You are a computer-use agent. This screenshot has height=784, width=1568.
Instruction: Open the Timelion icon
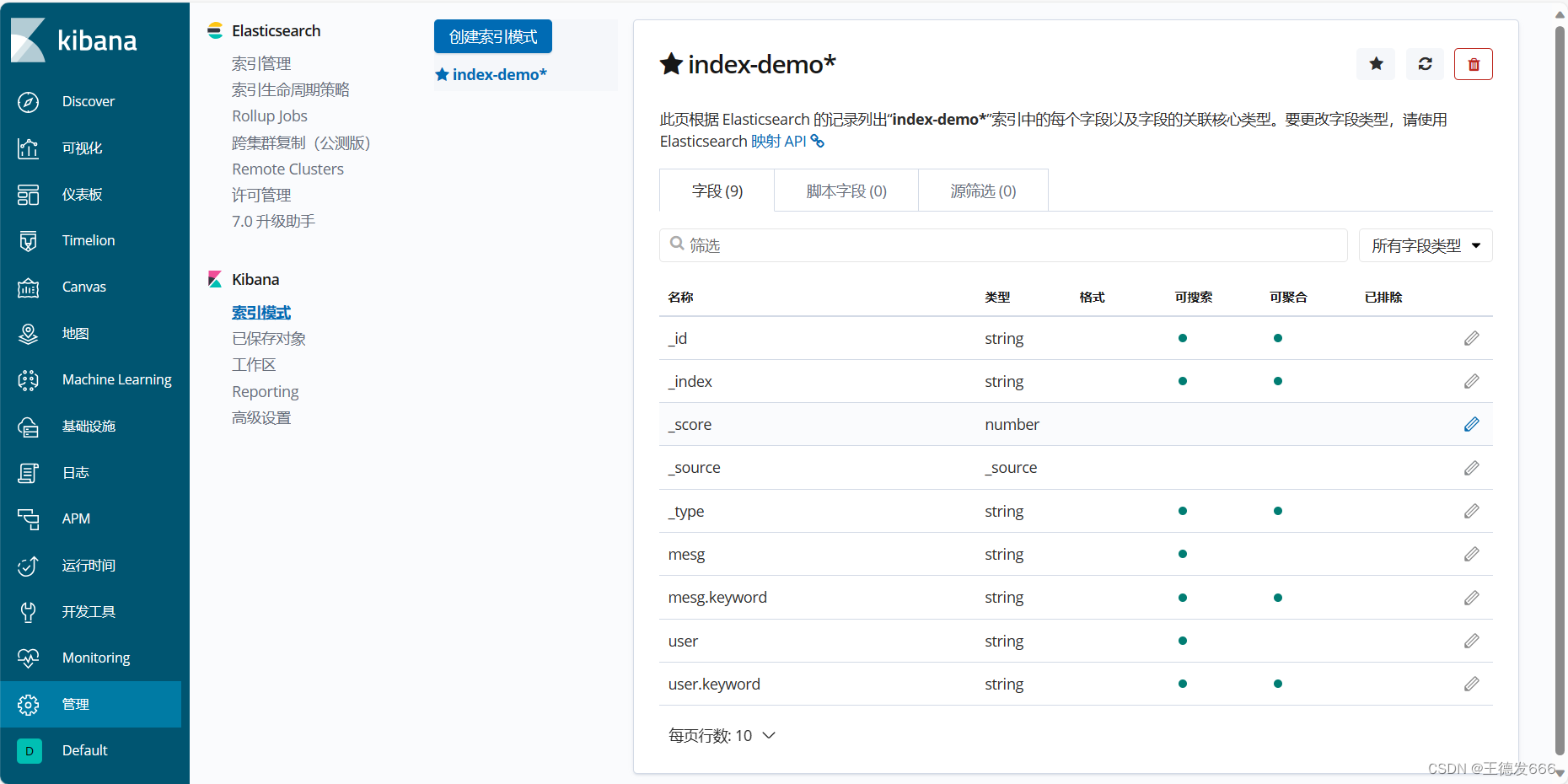pos(28,241)
